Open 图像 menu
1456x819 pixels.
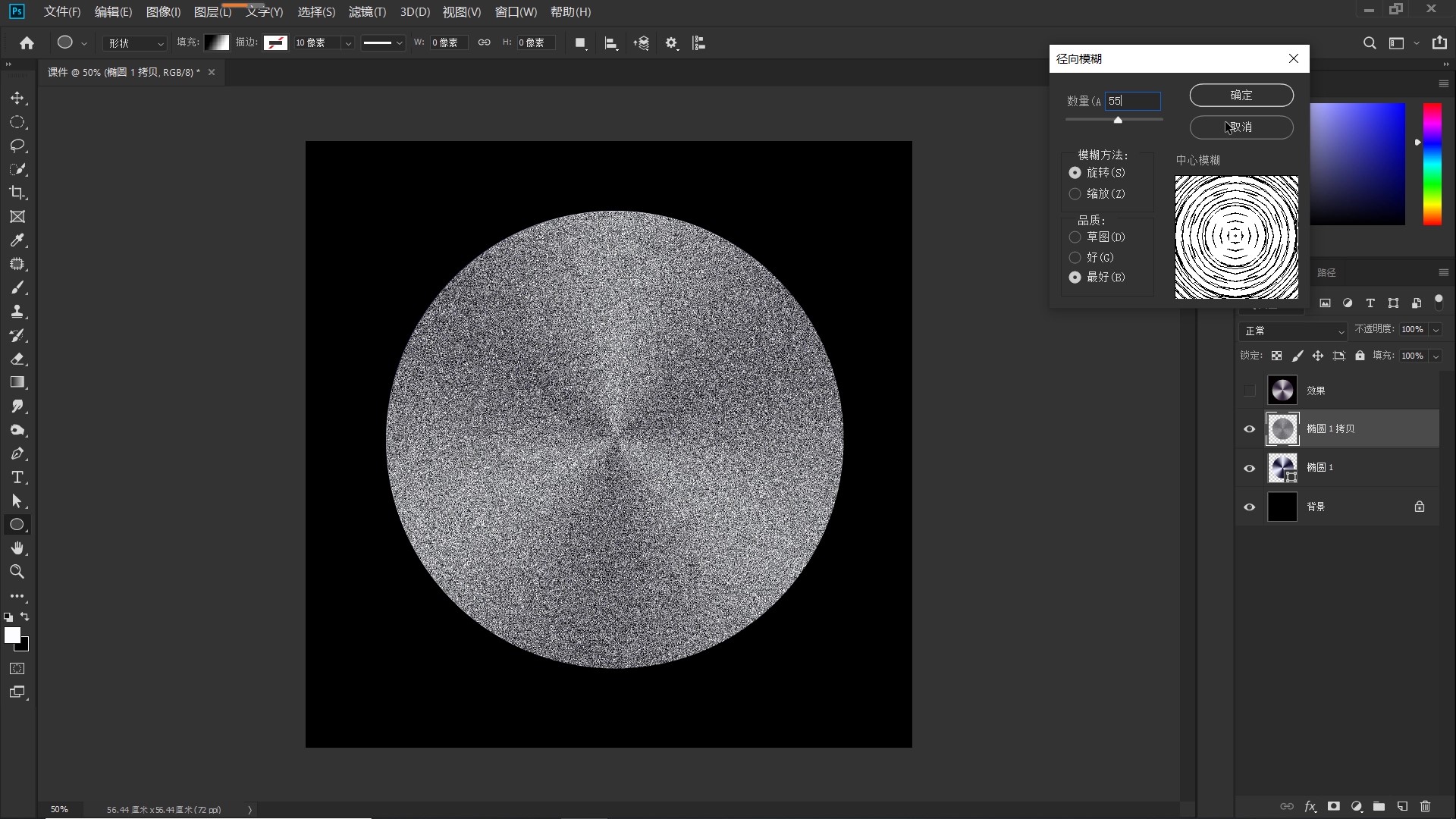160,11
